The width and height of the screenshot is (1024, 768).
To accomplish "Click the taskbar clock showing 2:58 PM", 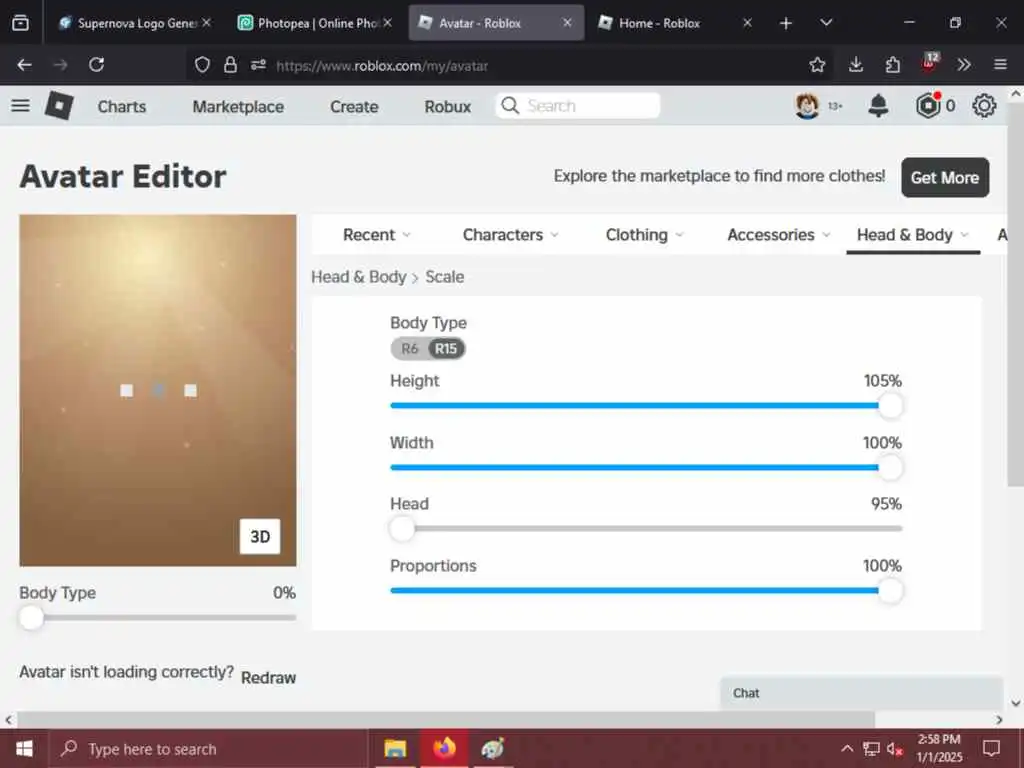I will point(939,748).
